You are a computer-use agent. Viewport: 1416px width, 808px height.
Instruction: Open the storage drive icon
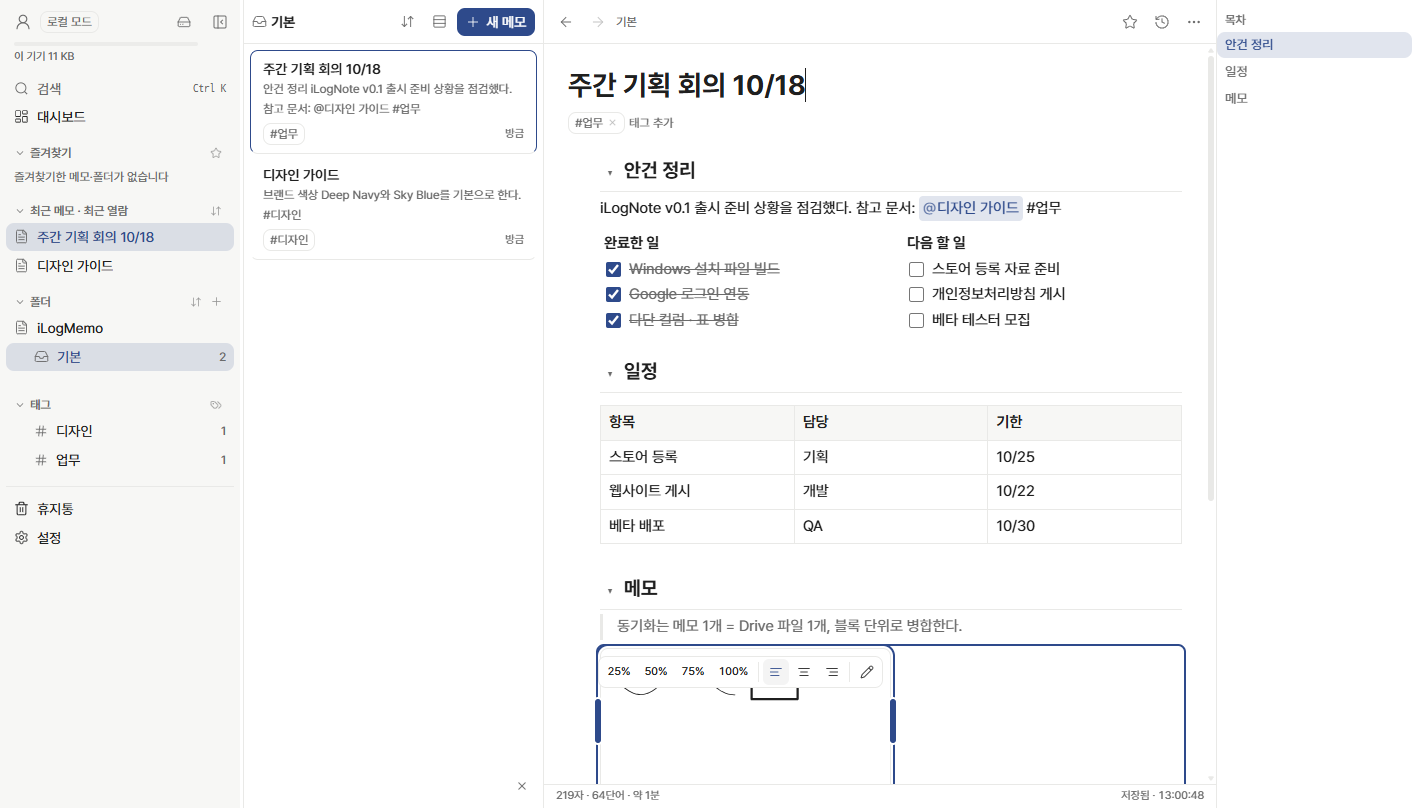184,21
